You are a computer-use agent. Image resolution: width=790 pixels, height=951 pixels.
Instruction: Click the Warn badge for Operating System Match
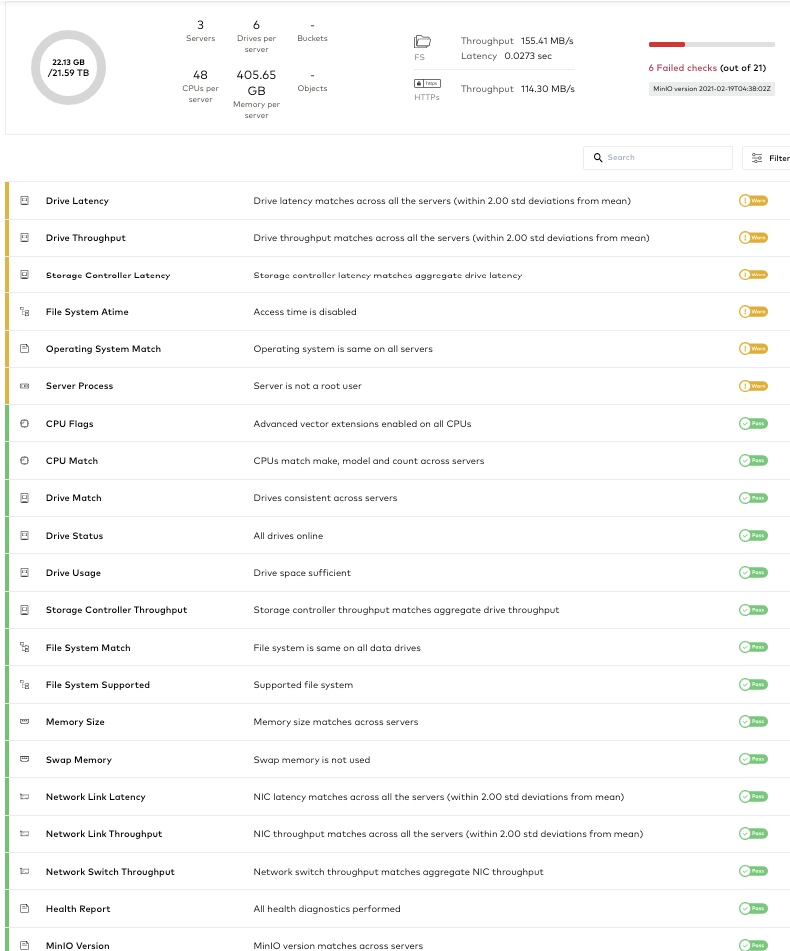pos(753,349)
